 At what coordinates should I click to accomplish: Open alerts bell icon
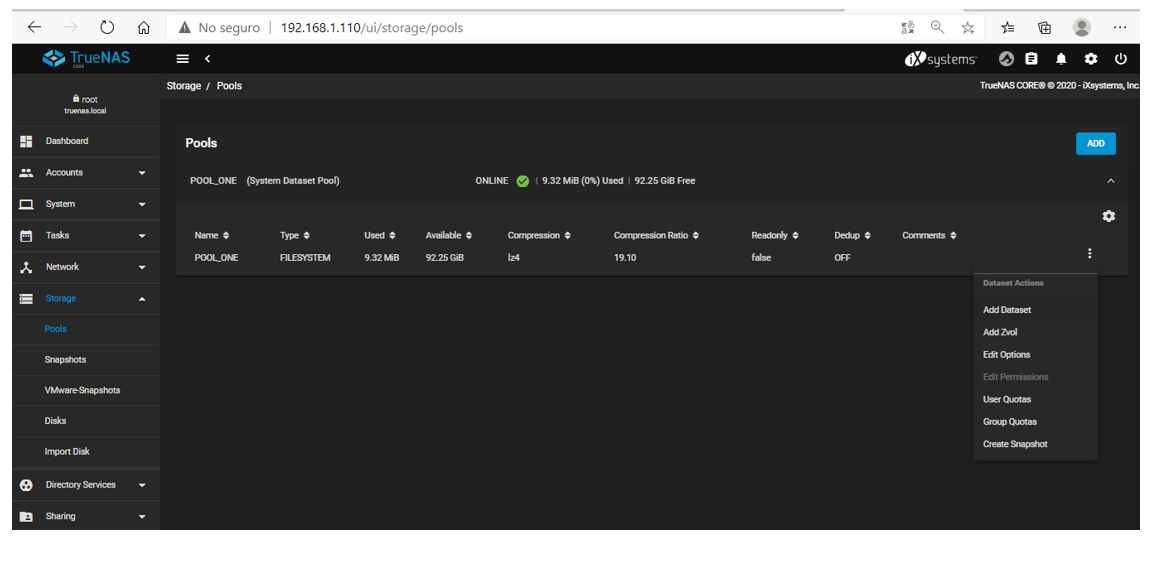click(x=1061, y=59)
